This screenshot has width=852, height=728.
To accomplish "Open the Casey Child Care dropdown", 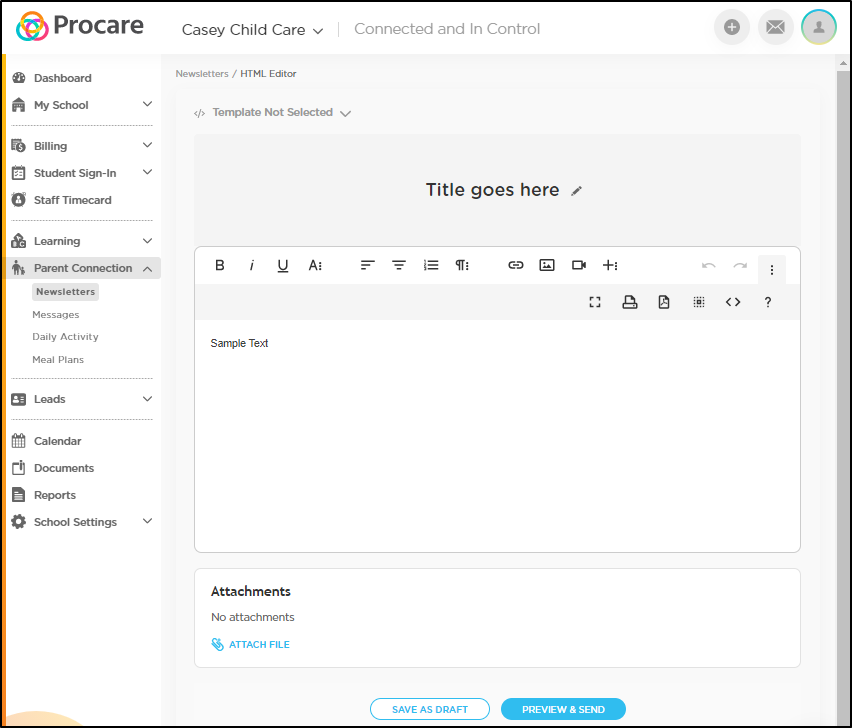I will [253, 30].
